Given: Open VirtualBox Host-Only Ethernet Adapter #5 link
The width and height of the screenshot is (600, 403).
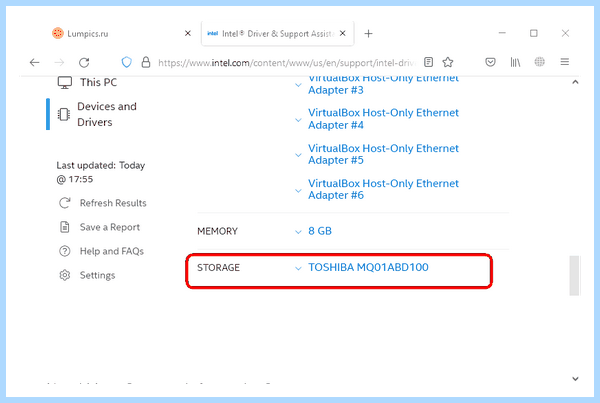Looking at the screenshot, I should (383, 154).
